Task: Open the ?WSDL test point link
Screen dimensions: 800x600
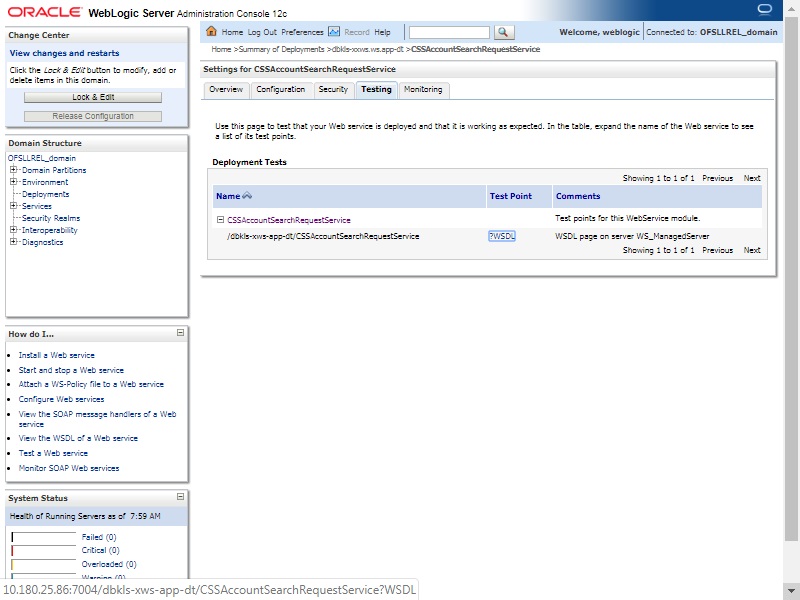Action: [502, 236]
